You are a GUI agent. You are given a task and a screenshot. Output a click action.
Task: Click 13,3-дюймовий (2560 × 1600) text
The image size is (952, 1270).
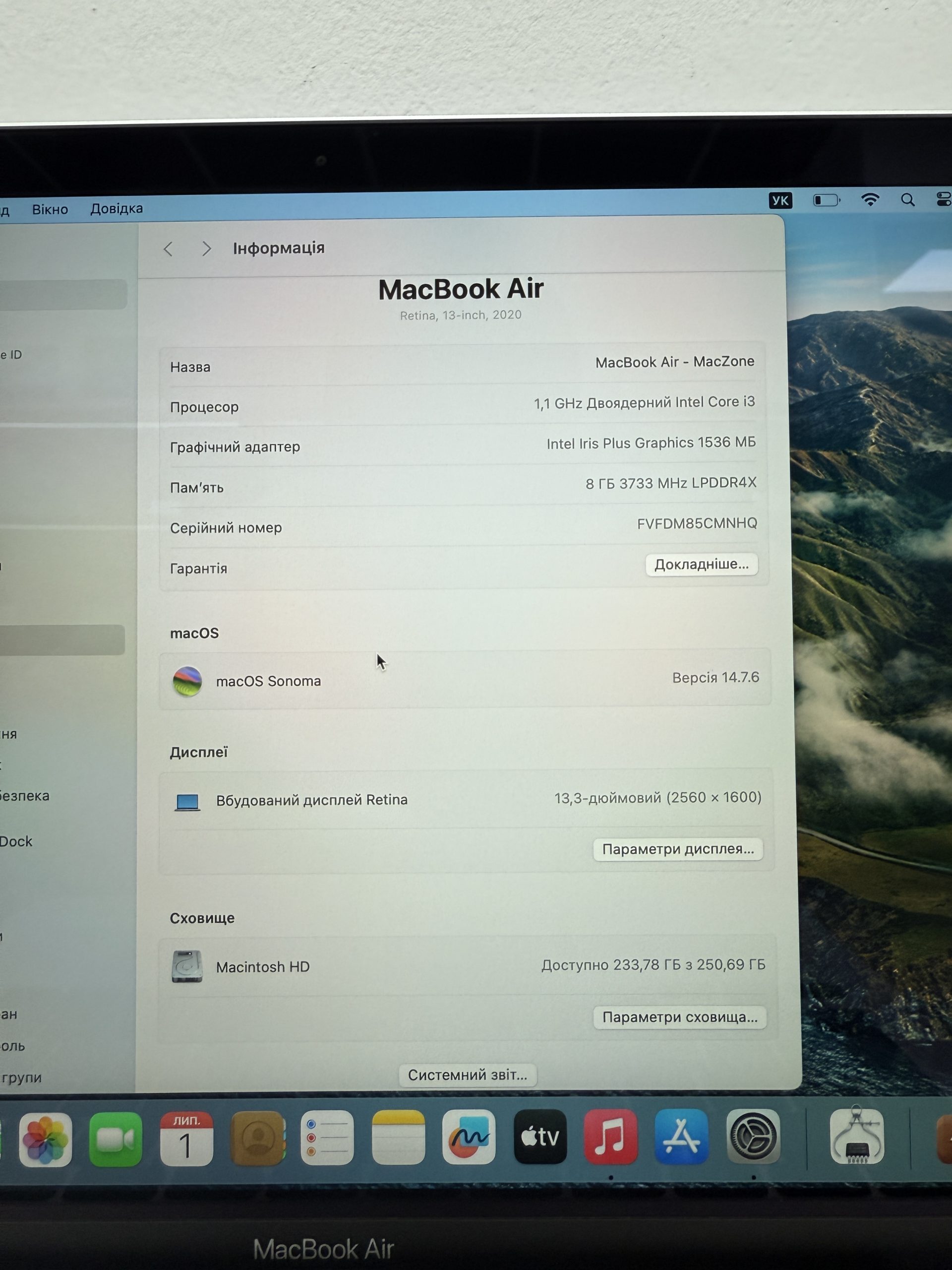click(657, 798)
